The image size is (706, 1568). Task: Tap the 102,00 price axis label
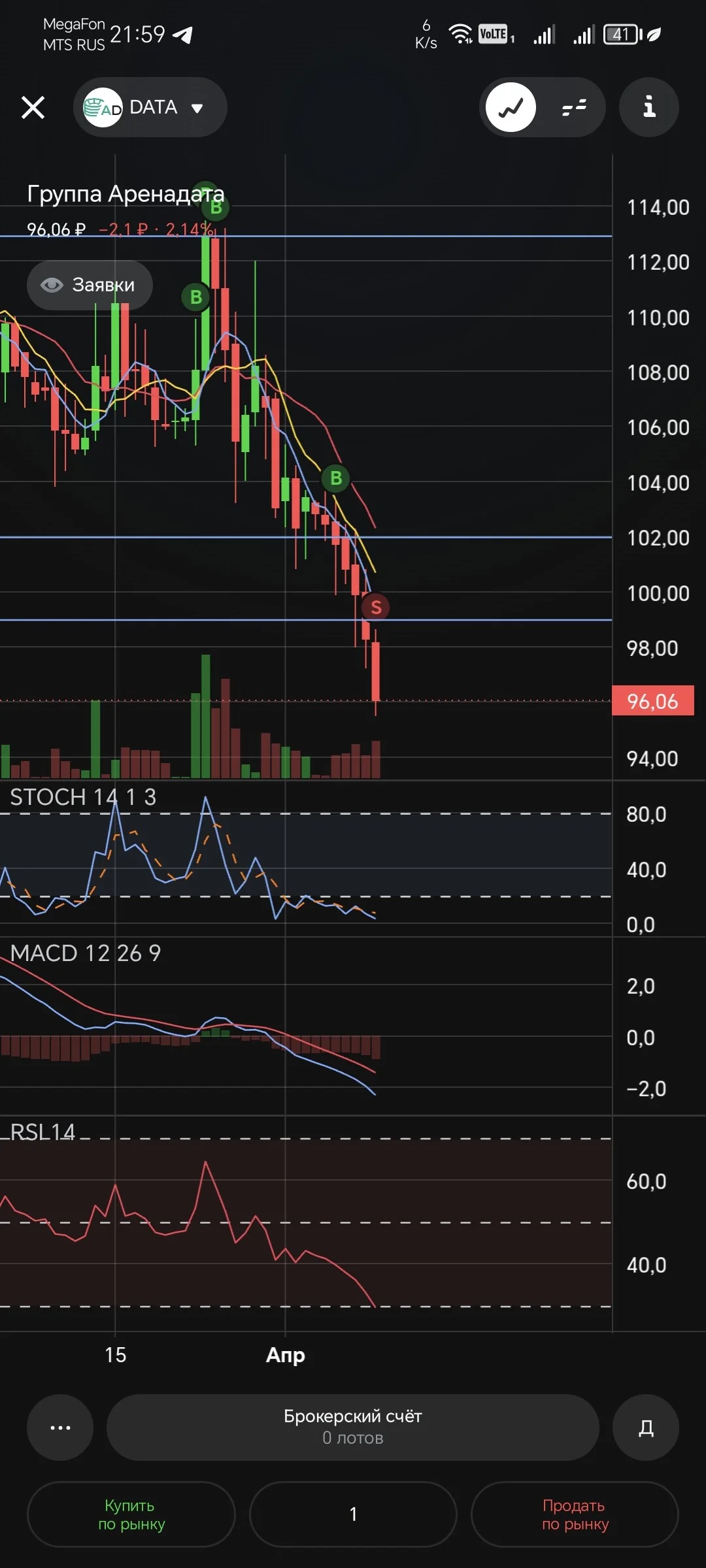click(x=658, y=538)
